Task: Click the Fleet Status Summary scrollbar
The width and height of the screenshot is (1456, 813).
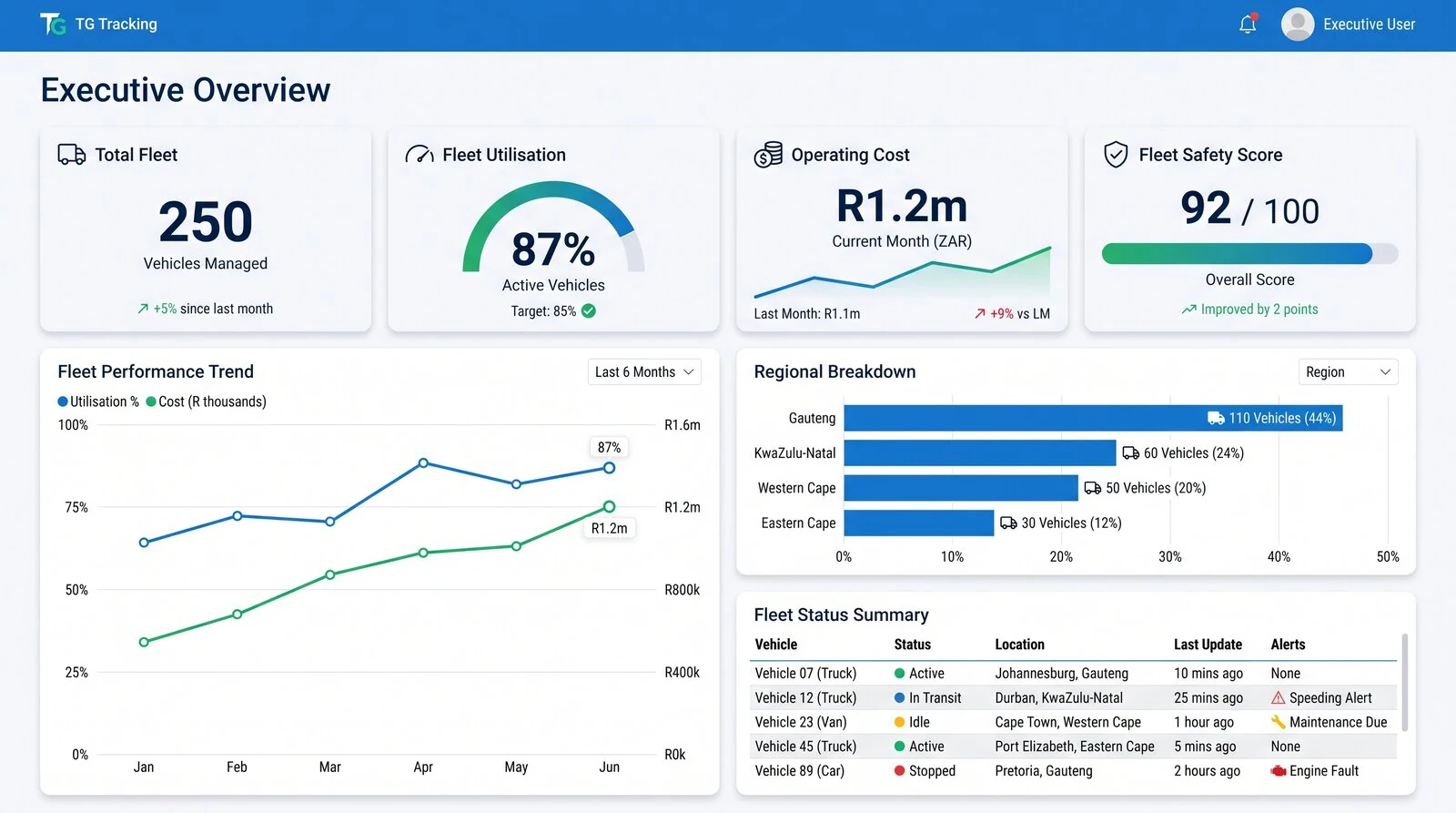Action: pos(1405,683)
